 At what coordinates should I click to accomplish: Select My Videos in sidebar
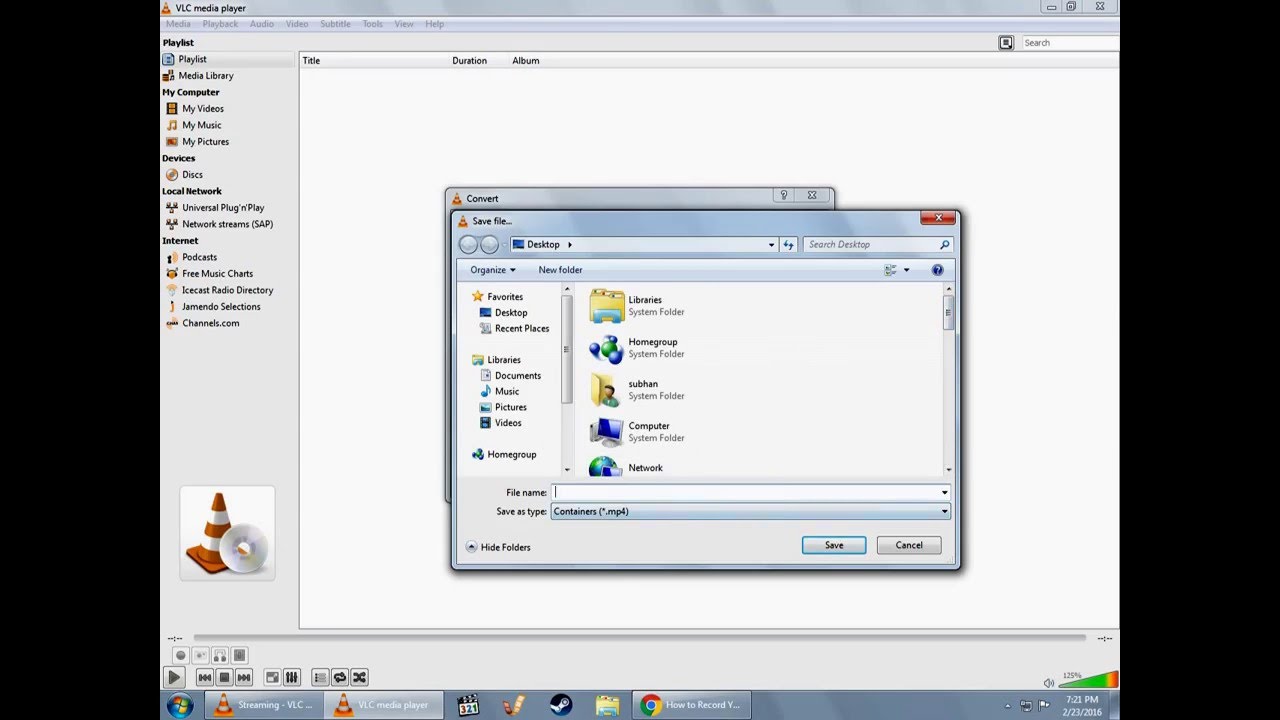pos(203,109)
